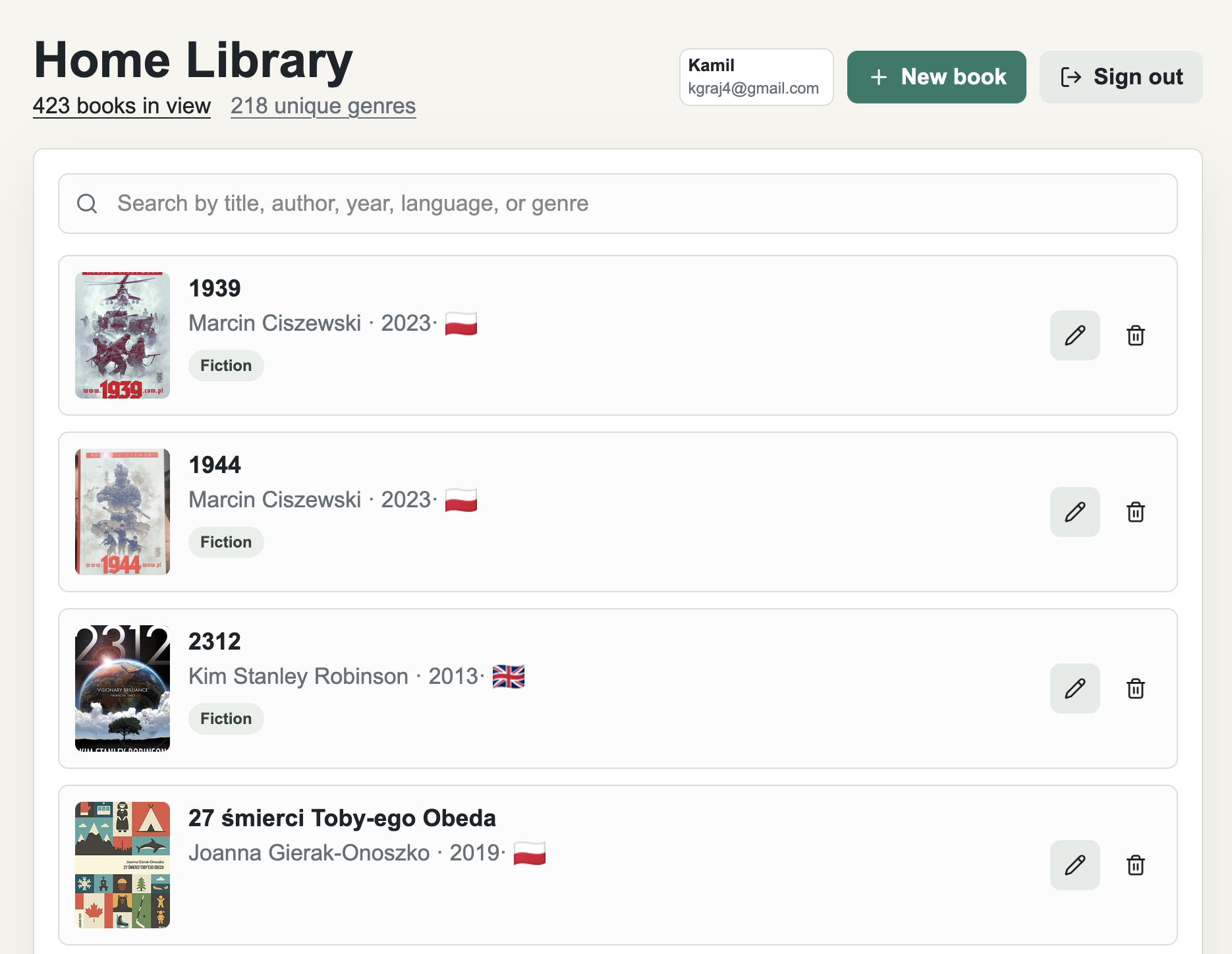Delete the book 1939 using trash icon
1232x954 pixels.
[x=1135, y=335]
